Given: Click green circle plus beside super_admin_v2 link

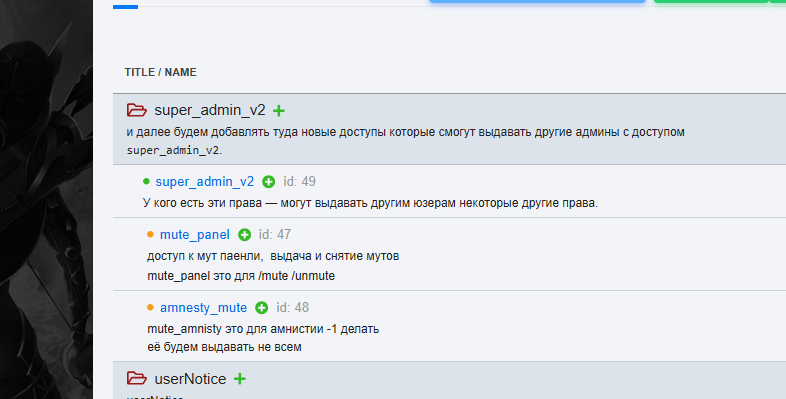Looking at the screenshot, I should pos(269,182).
